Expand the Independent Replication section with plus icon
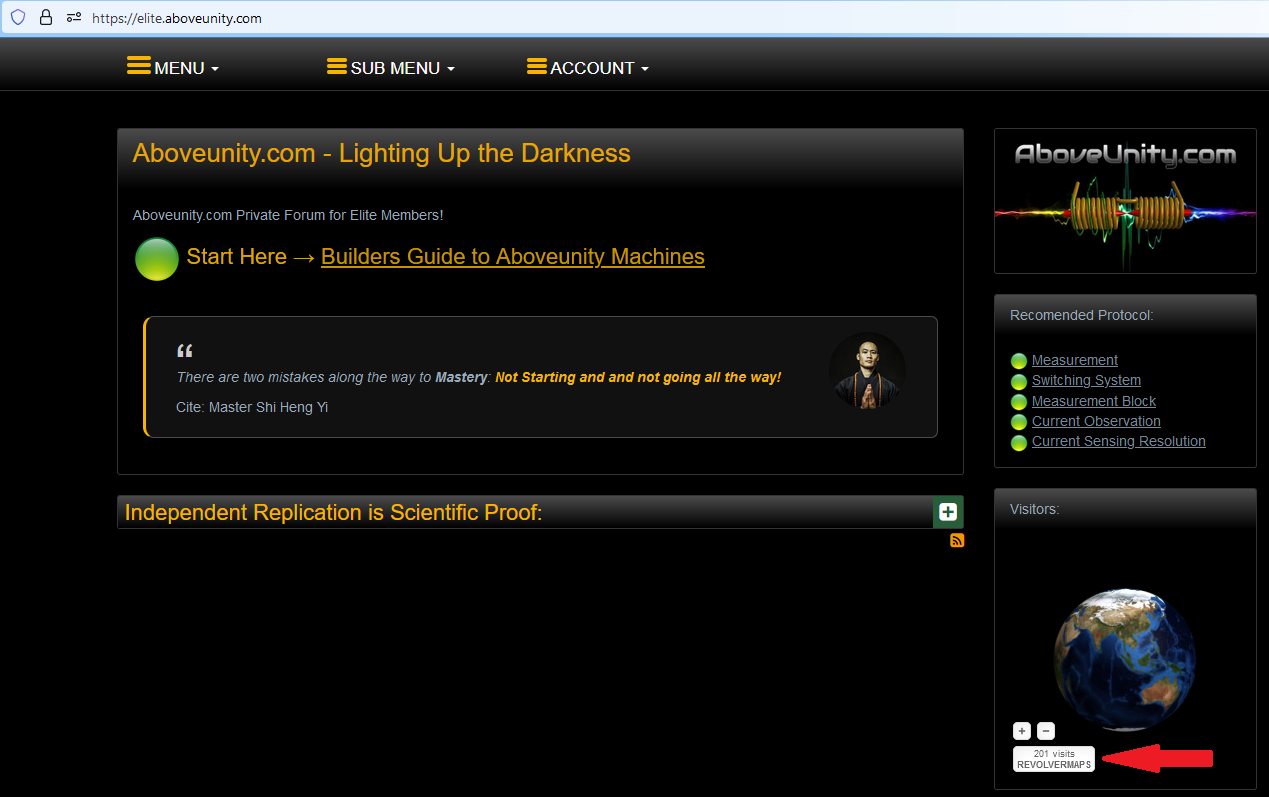Image resolution: width=1269 pixels, height=797 pixels. (x=948, y=512)
